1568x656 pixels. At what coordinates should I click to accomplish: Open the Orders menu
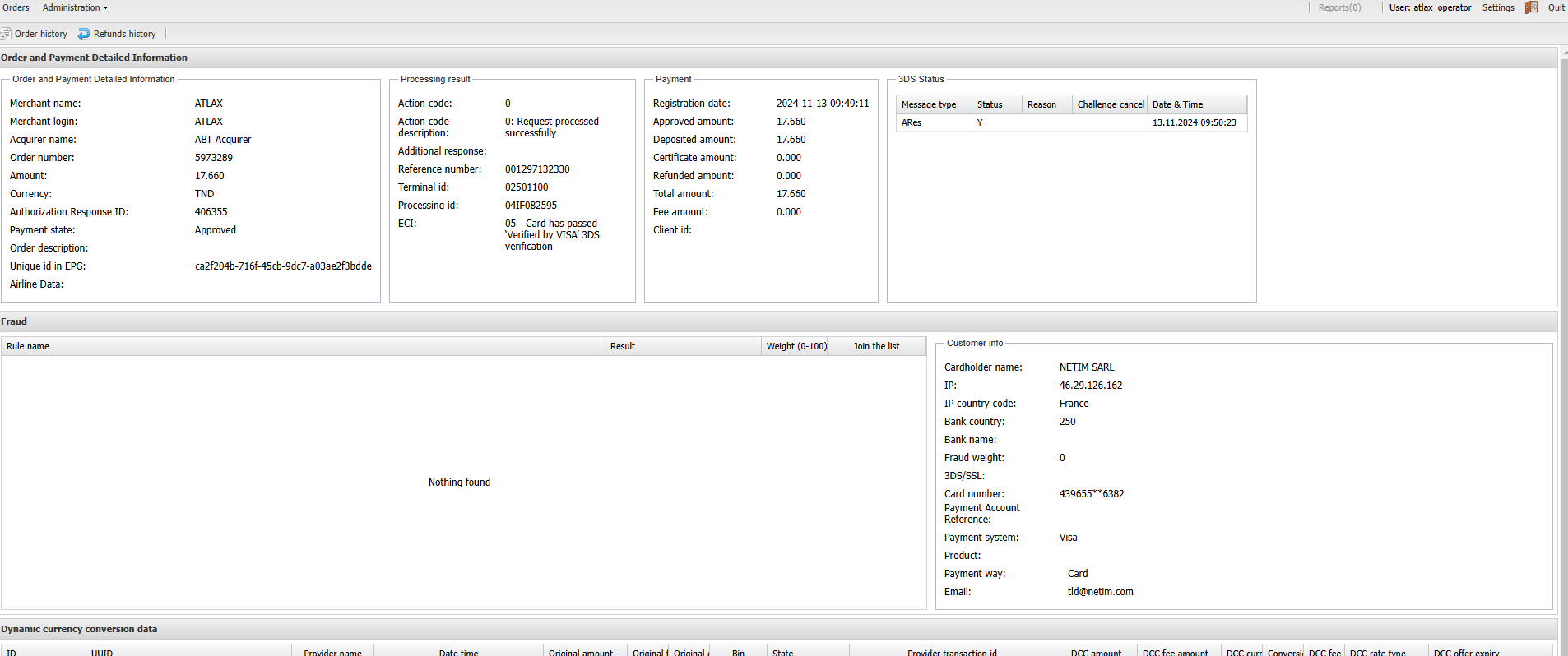pyautogui.click(x=16, y=7)
